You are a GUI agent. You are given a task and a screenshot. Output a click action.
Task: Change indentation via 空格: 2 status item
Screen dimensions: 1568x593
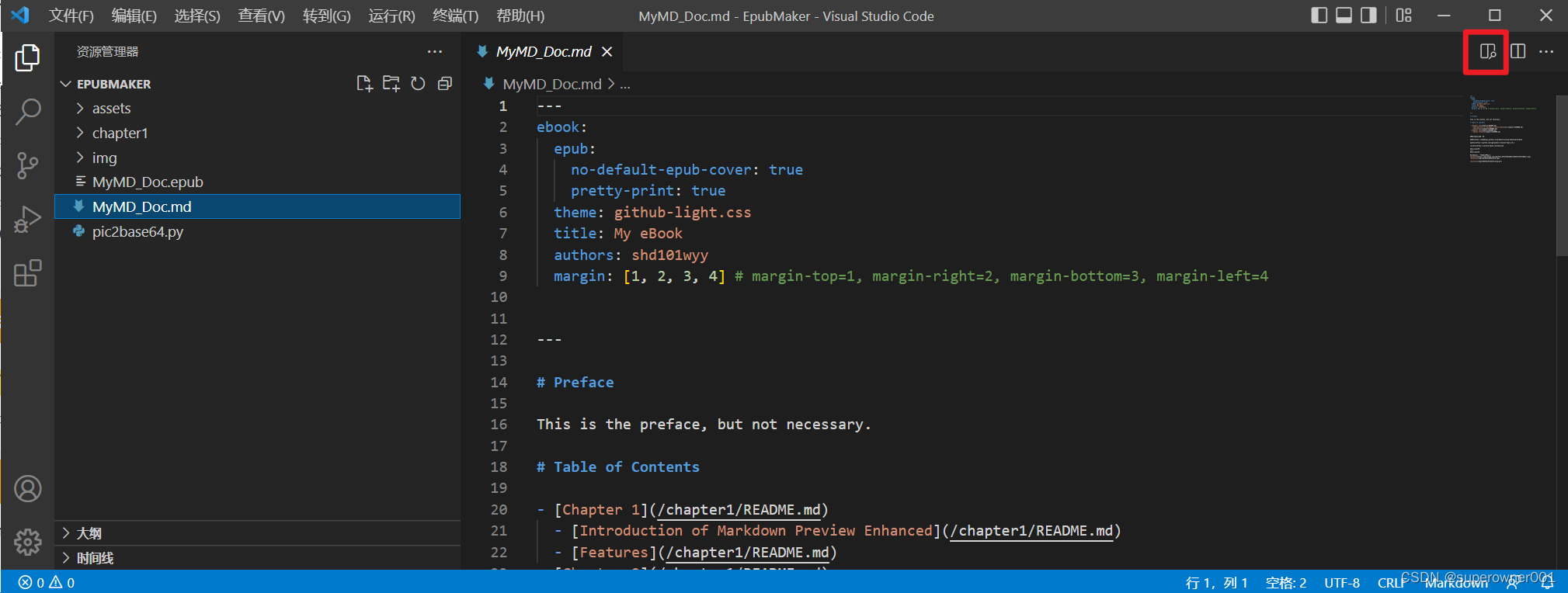tap(1286, 583)
